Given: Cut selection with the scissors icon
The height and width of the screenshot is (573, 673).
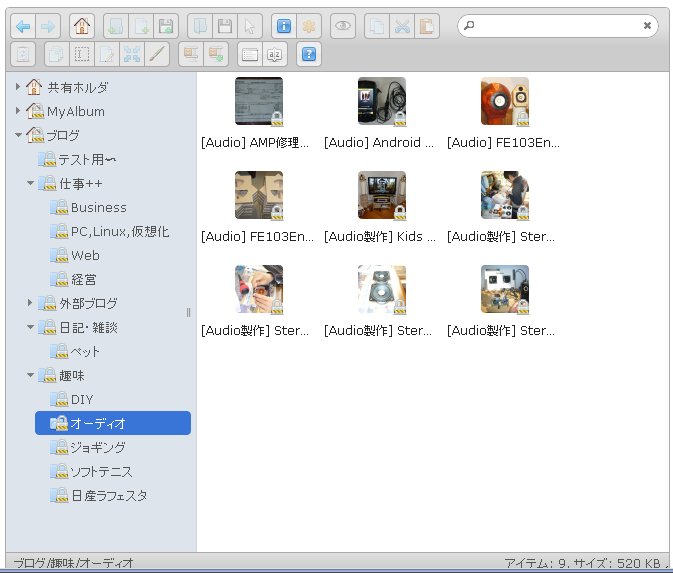Looking at the screenshot, I should click(402, 26).
